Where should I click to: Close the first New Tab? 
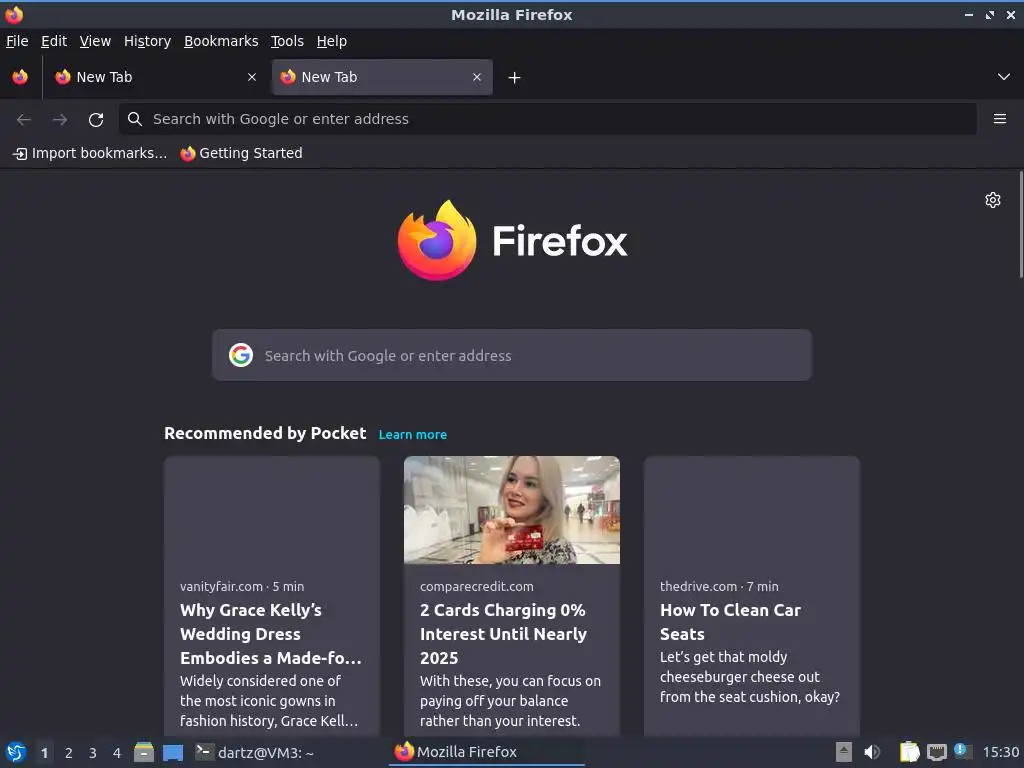[x=251, y=77]
